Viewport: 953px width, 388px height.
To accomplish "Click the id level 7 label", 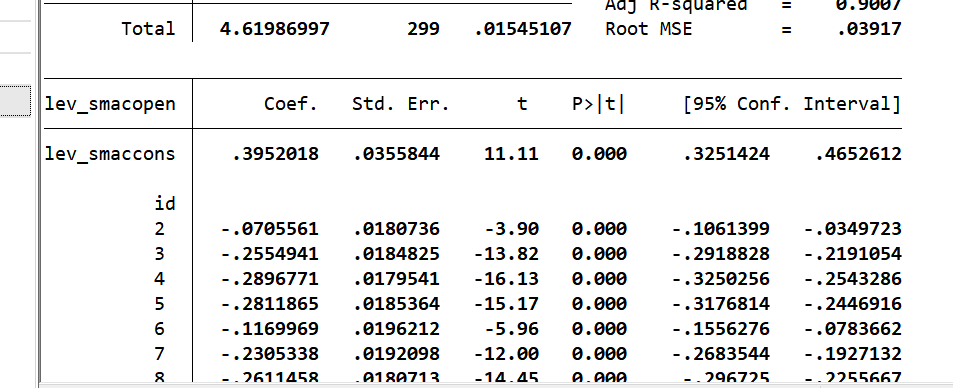I will coord(159,353).
